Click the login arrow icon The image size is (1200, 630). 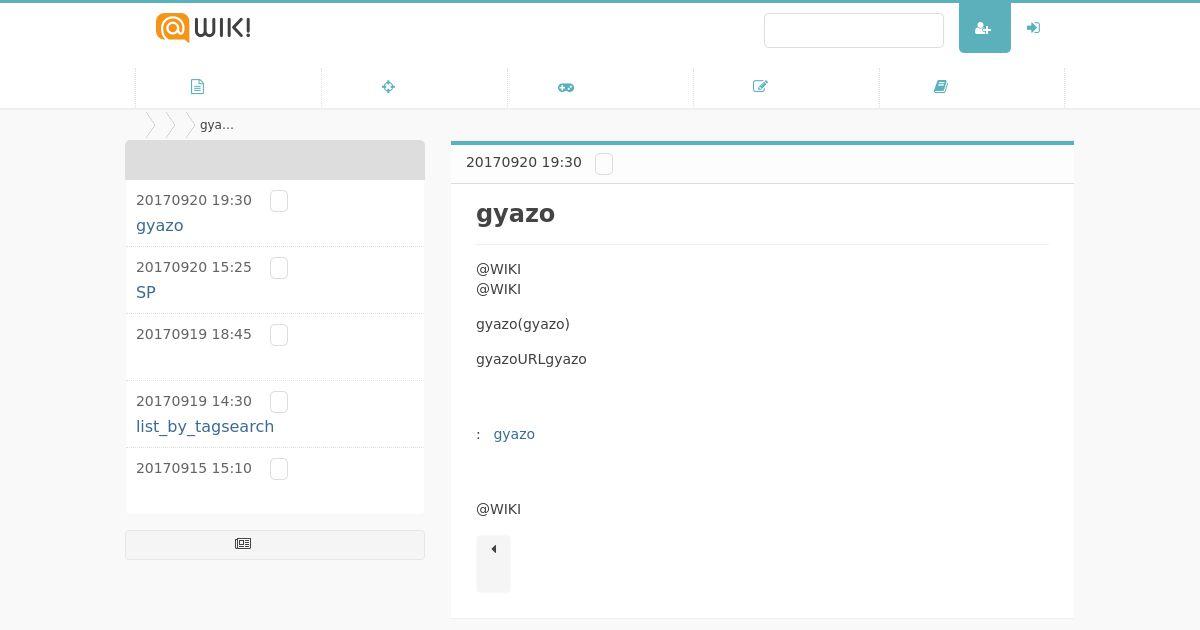tap(1034, 28)
